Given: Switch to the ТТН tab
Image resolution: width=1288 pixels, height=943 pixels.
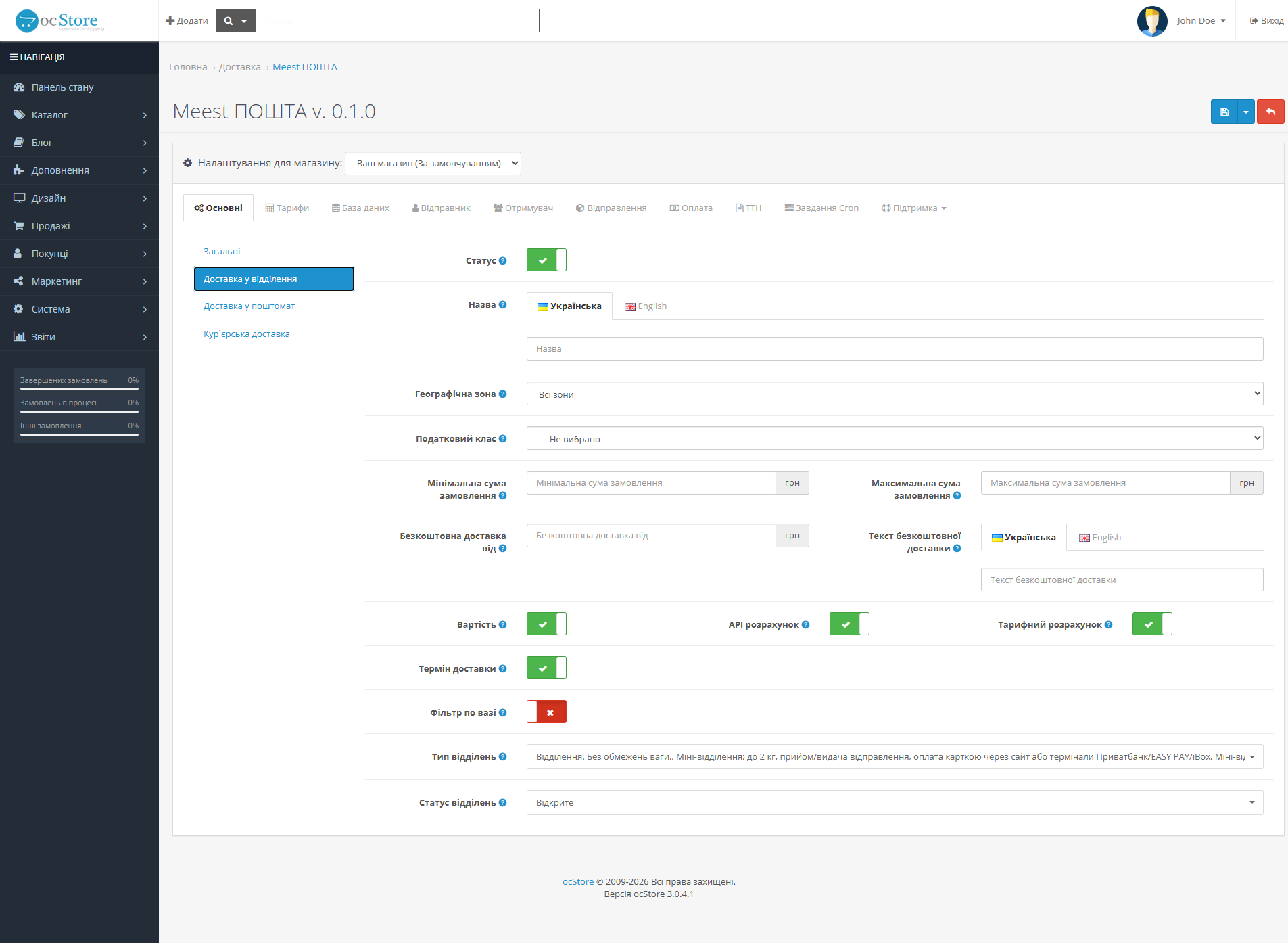Looking at the screenshot, I should (748, 208).
